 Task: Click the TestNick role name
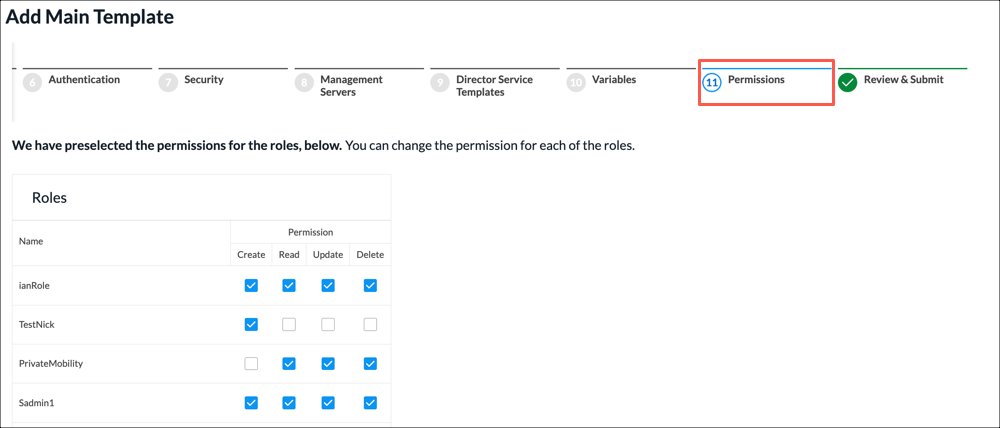37,325
